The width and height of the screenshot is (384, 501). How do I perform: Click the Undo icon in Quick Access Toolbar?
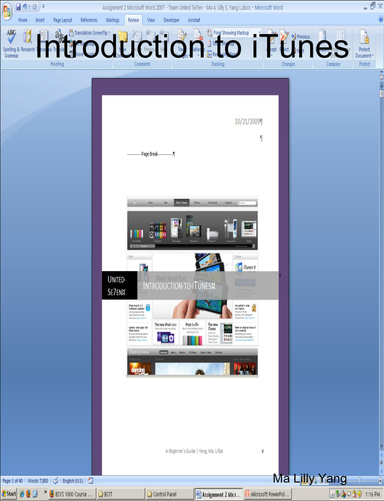point(25,7)
